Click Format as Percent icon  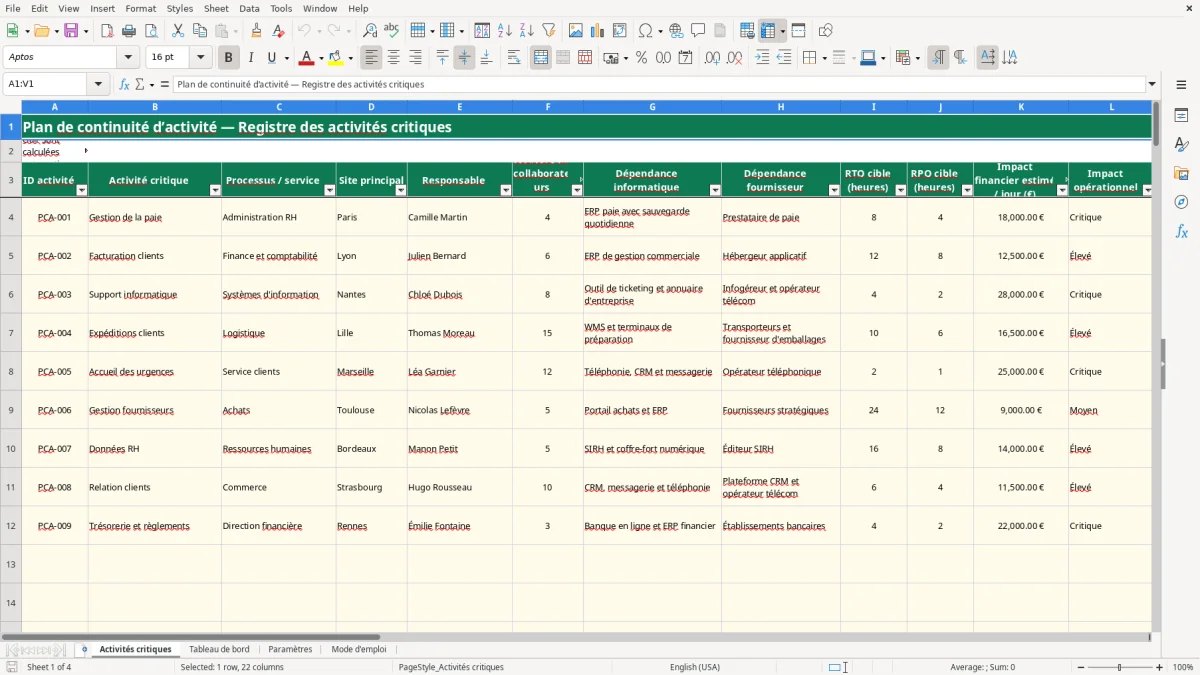coord(641,58)
